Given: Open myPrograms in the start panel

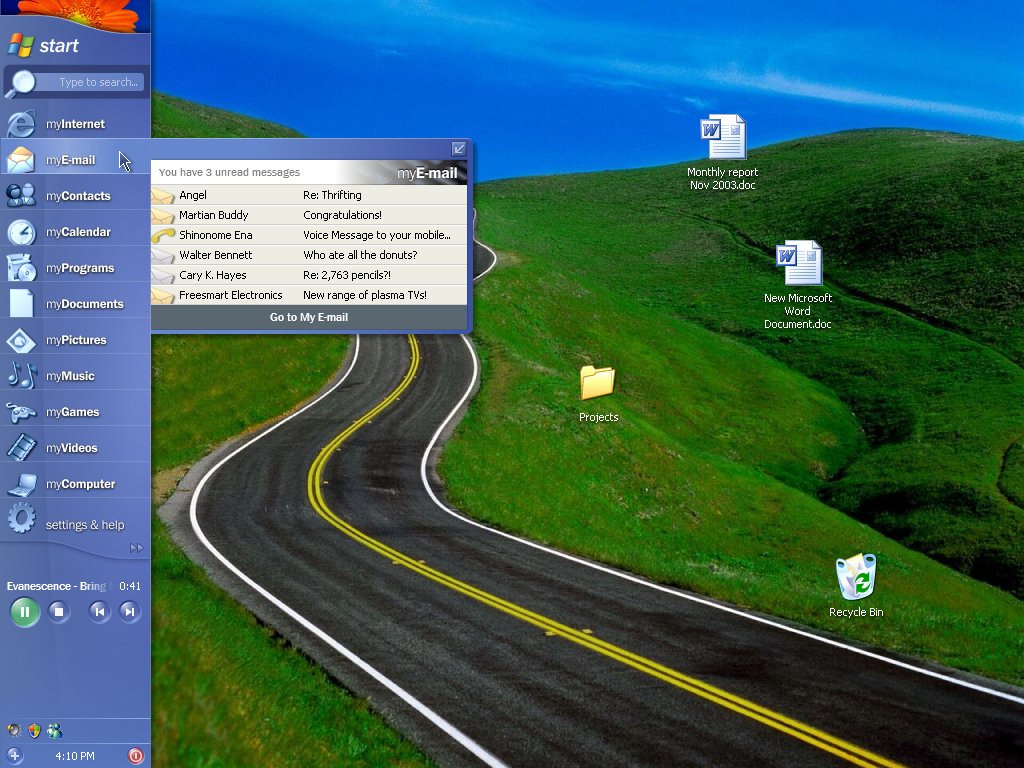Looking at the screenshot, I should [x=75, y=268].
